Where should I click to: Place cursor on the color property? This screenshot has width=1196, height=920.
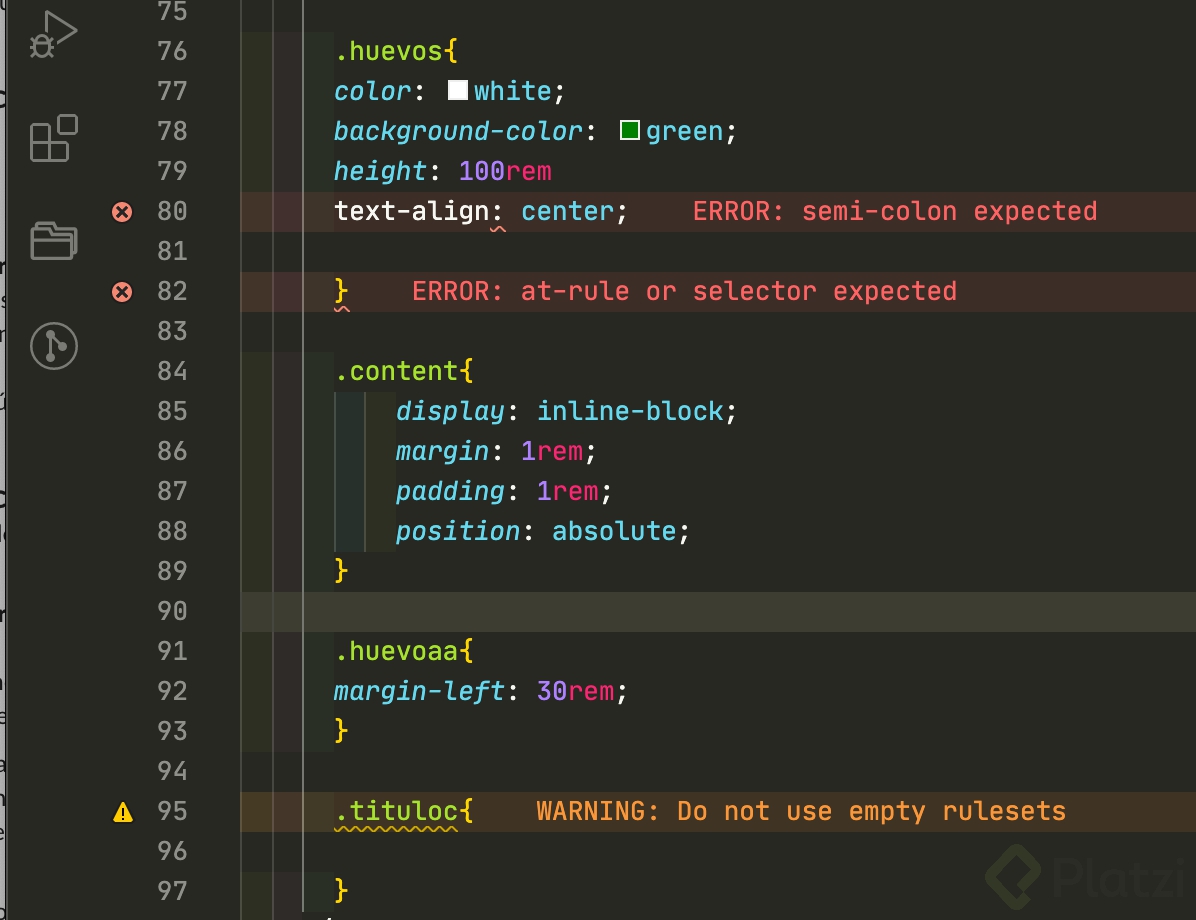point(372,92)
